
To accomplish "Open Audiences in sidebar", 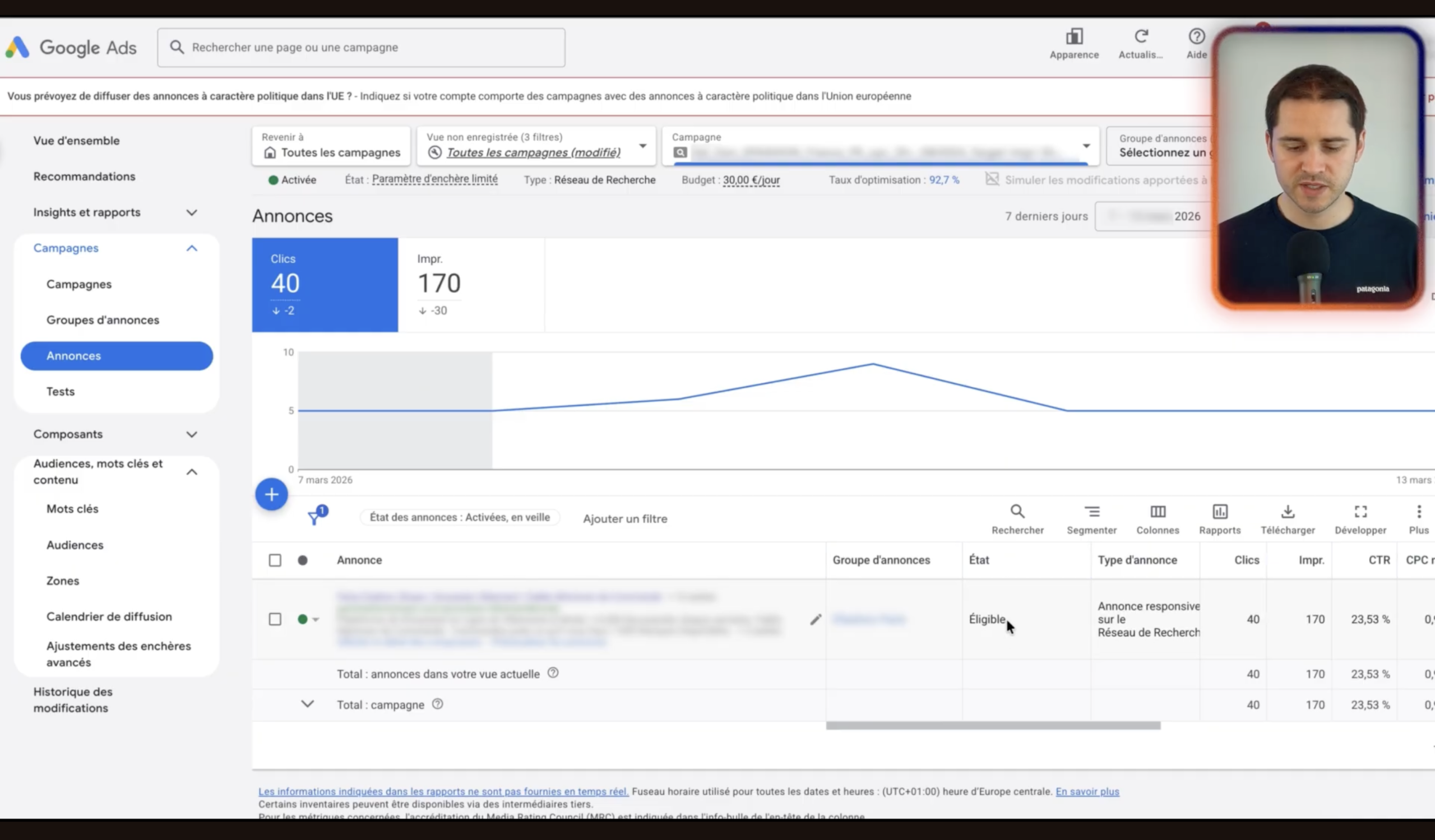I will (75, 545).
